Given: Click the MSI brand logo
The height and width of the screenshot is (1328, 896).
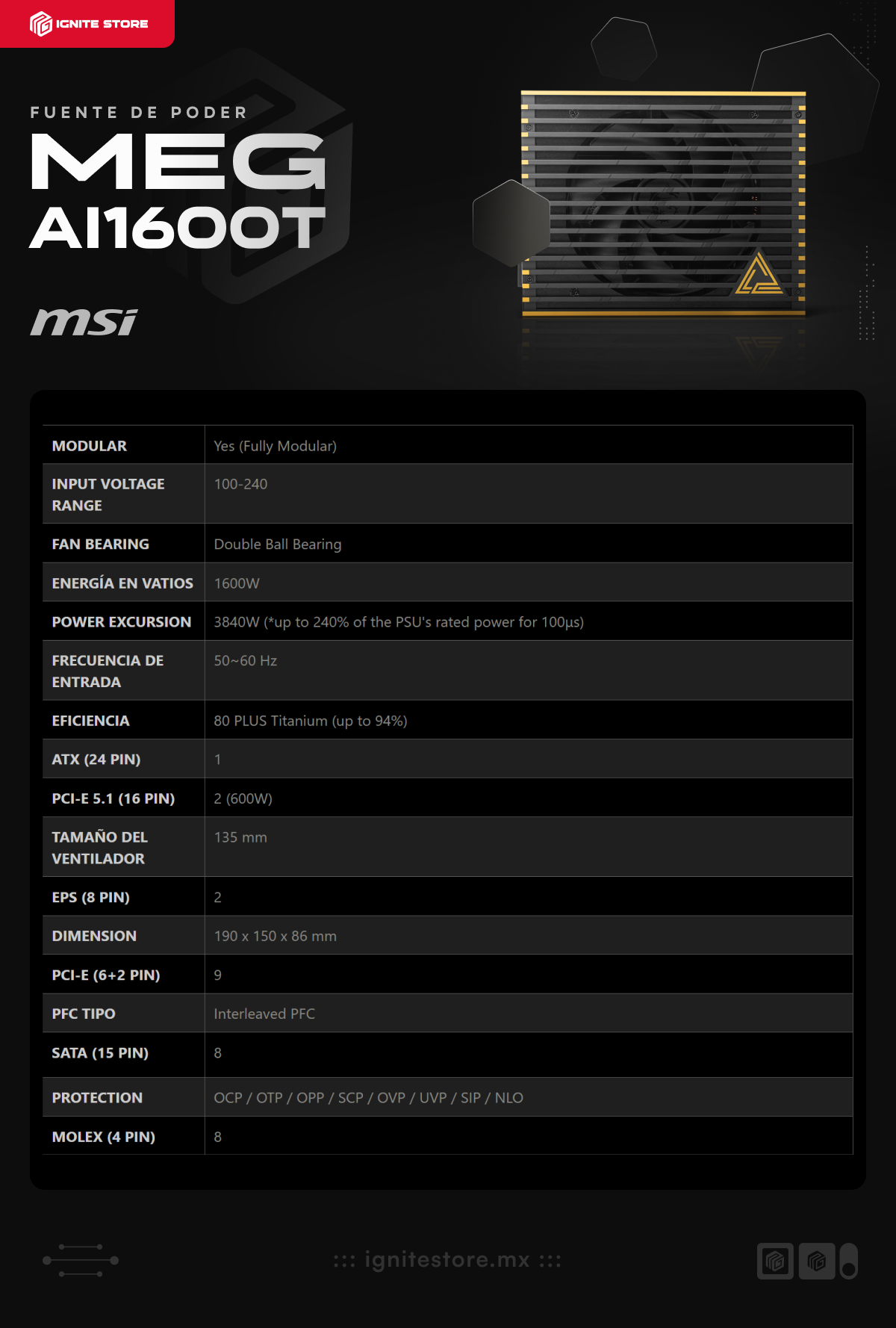Looking at the screenshot, I should click(x=84, y=322).
